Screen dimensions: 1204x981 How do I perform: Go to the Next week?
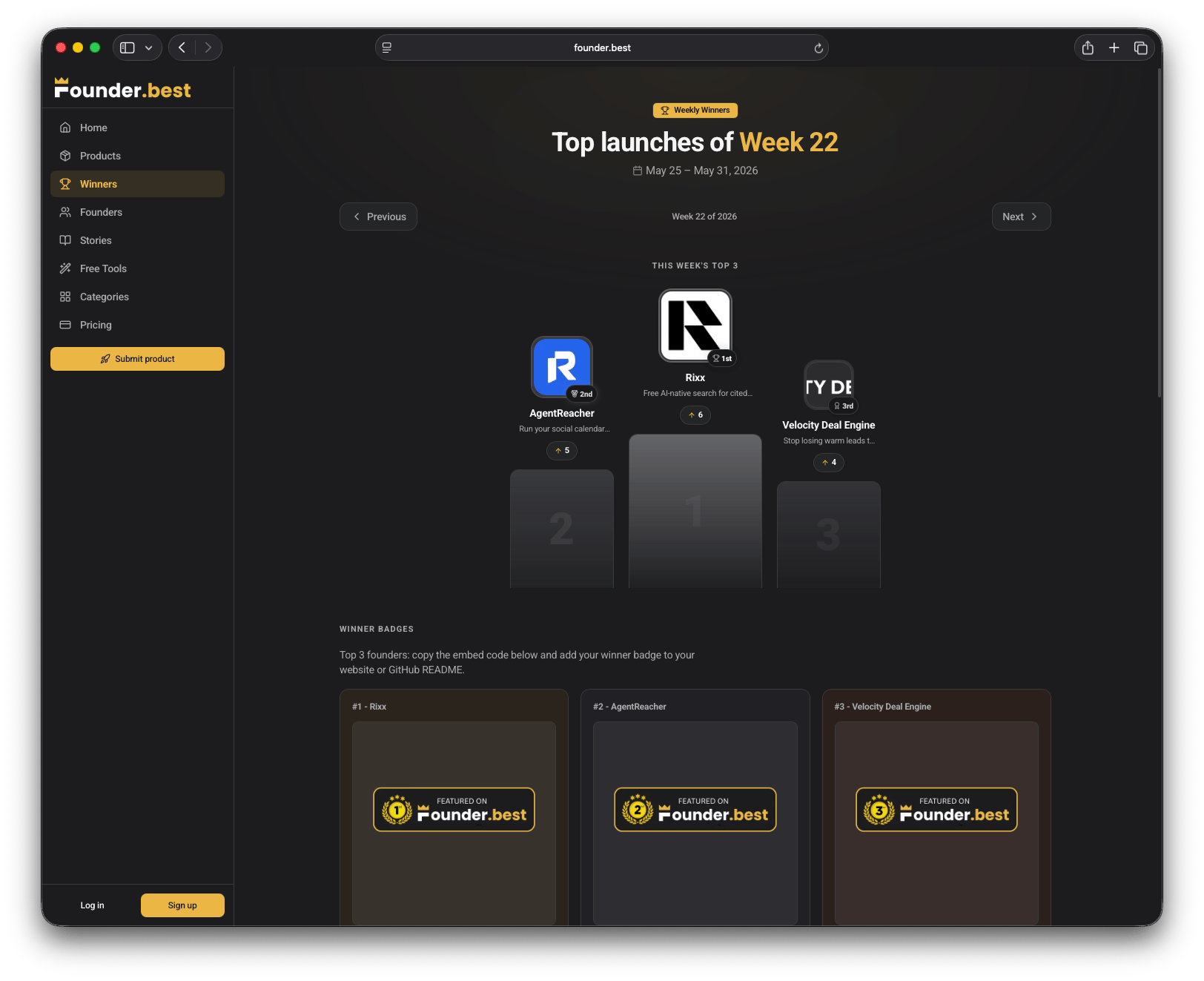click(1021, 217)
